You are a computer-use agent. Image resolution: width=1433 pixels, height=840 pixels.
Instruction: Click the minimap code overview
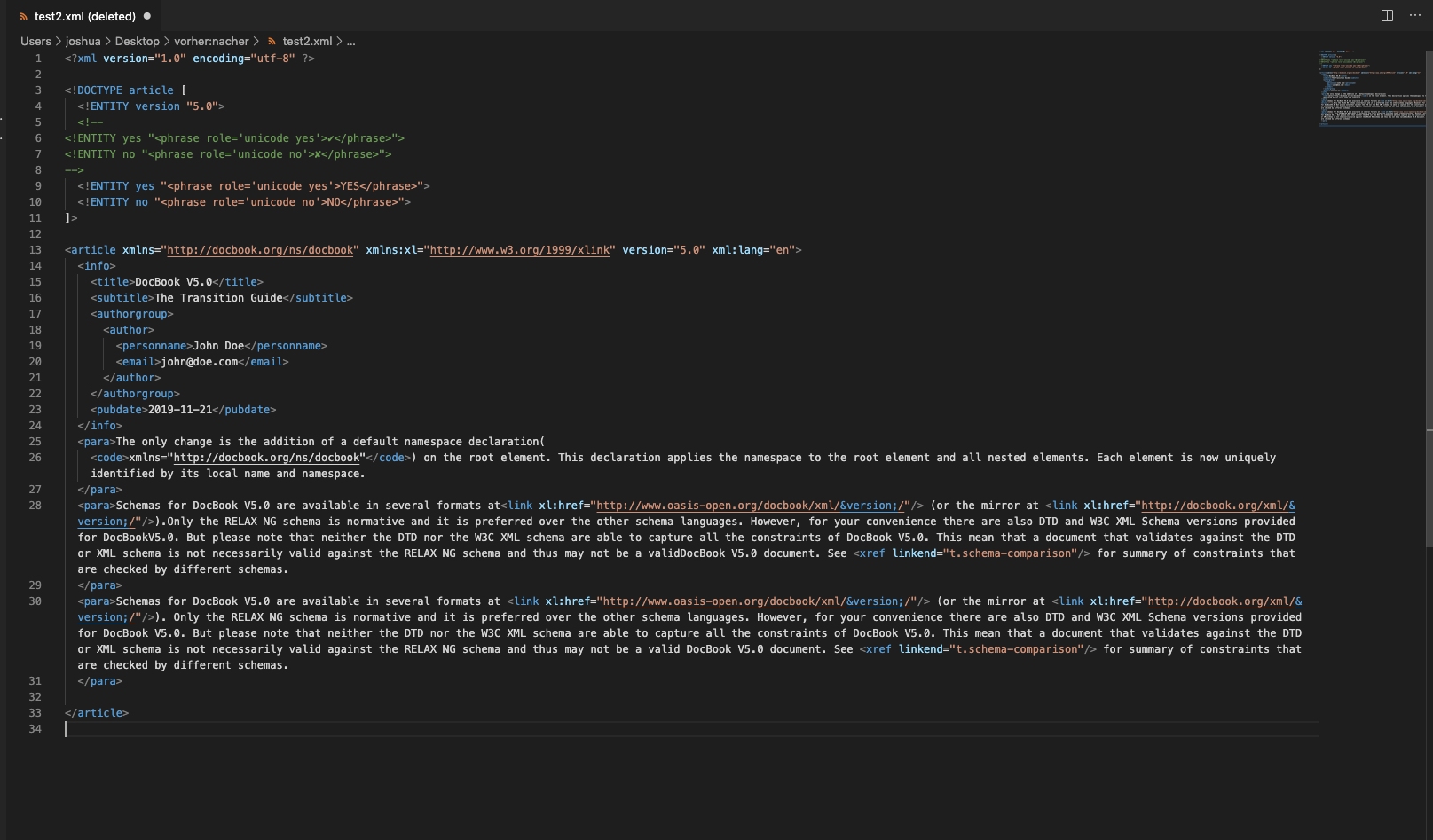coord(1372,89)
